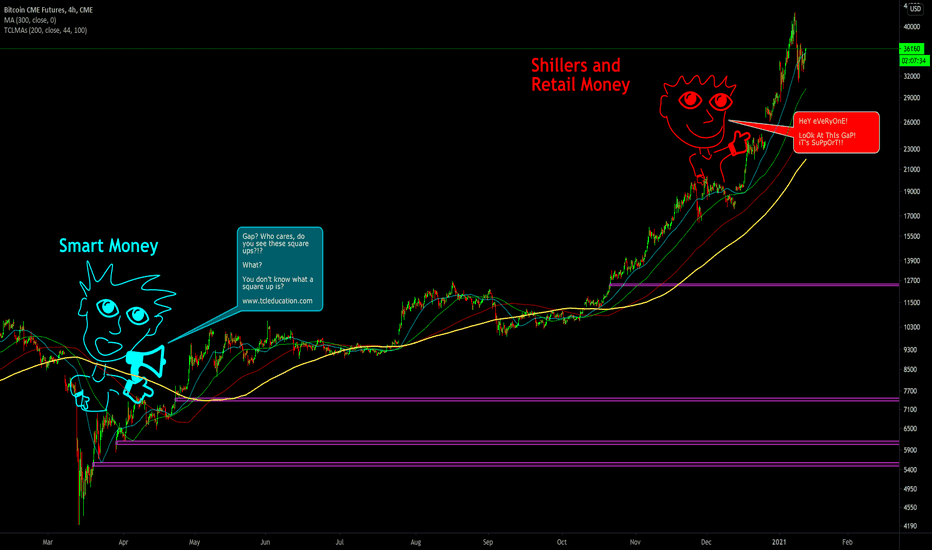Select the teal 'Gap? Who cares' callout

[x=279, y=269]
